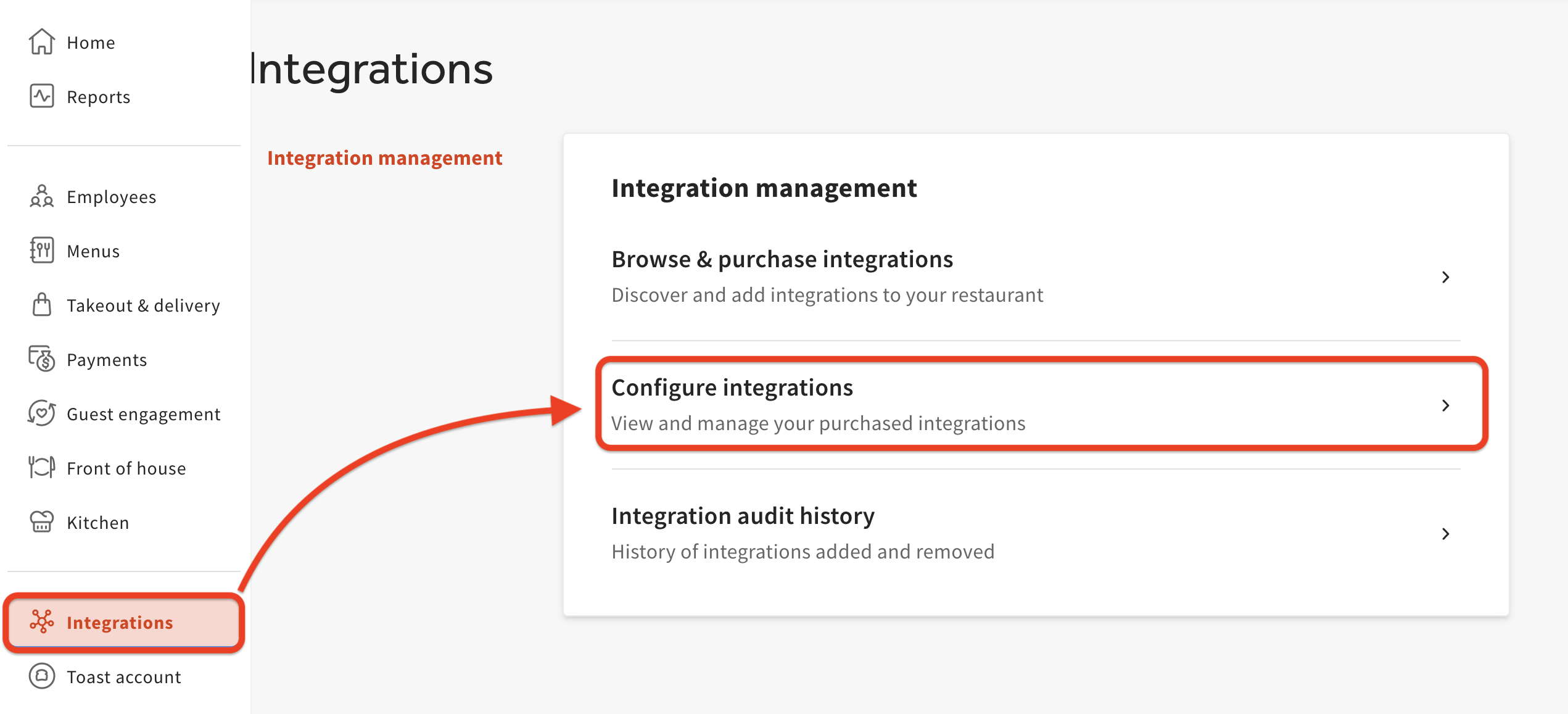
Task: Click the Takeout & delivery bag icon
Action: (41, 305)
